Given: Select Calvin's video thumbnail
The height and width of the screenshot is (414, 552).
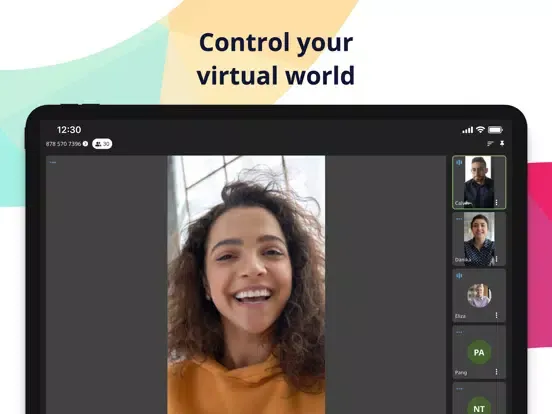Looking at the screenshot, I should [x=478, y=182].
